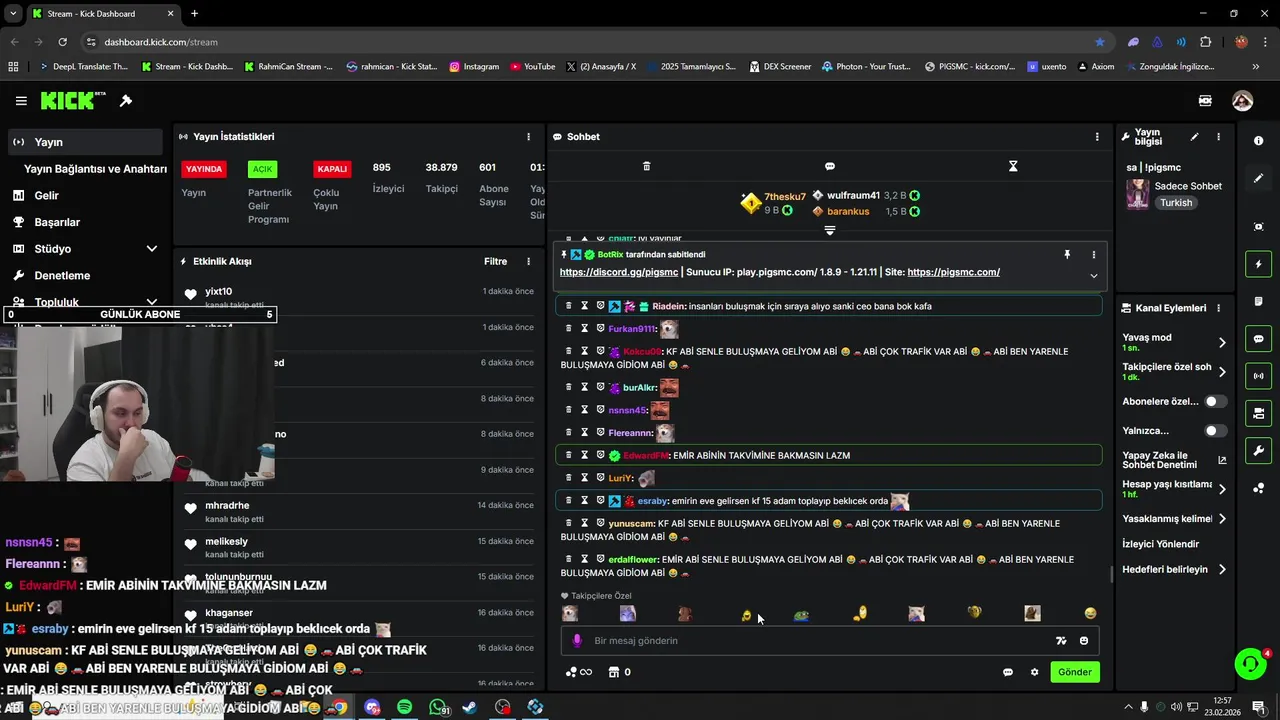Edit stream info with the pencil icon
This screenshot has height=720, width=1280.
(1194, 137)
